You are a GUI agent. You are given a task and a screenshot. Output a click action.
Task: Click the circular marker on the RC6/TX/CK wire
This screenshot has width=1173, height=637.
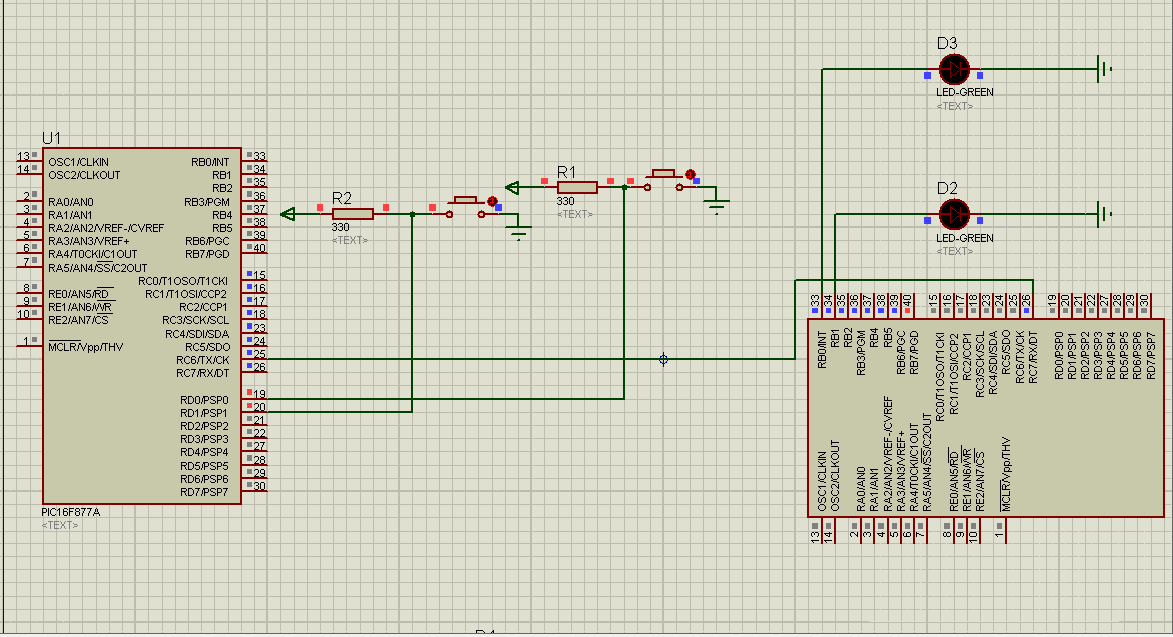point(663,357)
